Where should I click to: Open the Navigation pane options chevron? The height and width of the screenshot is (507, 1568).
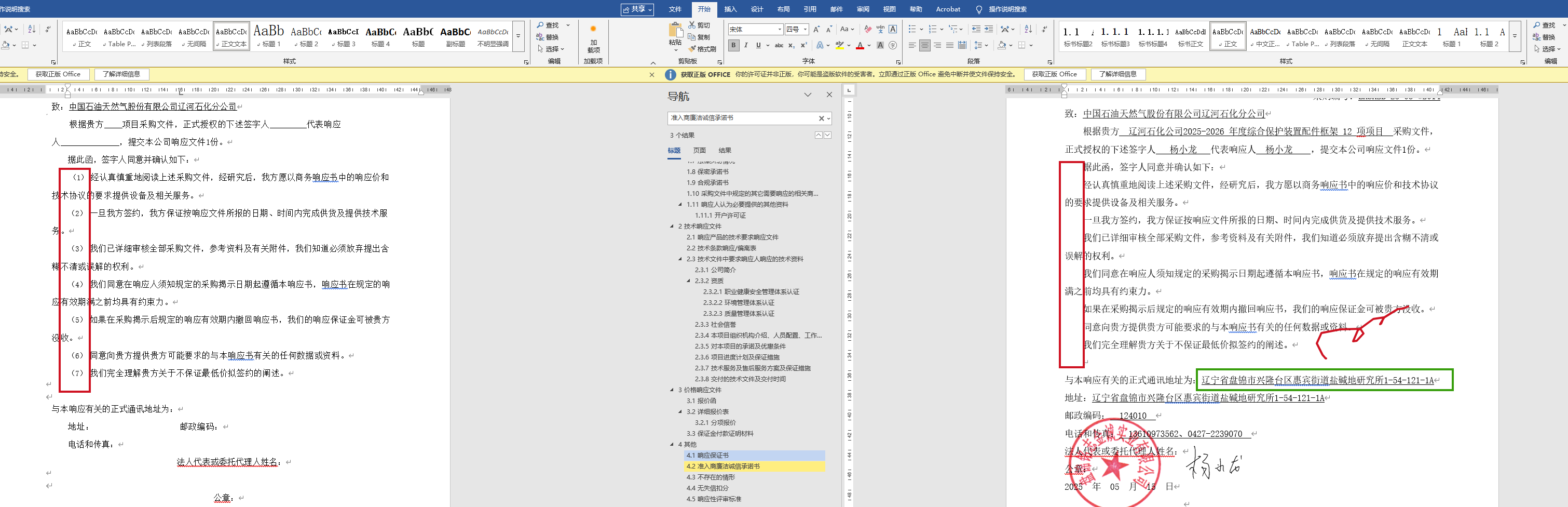tap(808, 95)
